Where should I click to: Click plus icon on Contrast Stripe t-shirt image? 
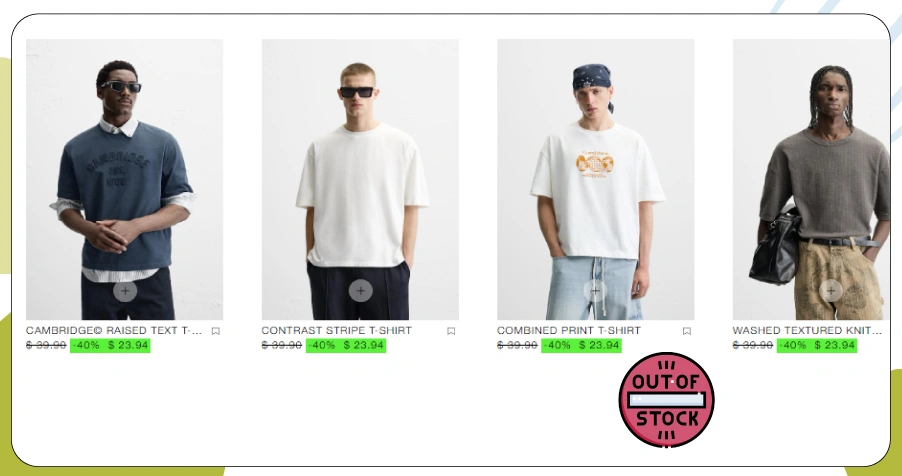click(361, 291)
